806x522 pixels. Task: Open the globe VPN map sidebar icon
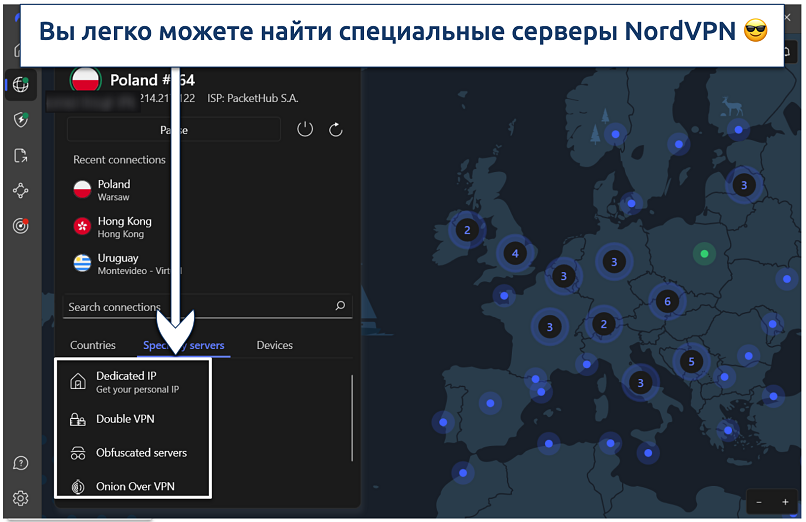click(21, 84)
